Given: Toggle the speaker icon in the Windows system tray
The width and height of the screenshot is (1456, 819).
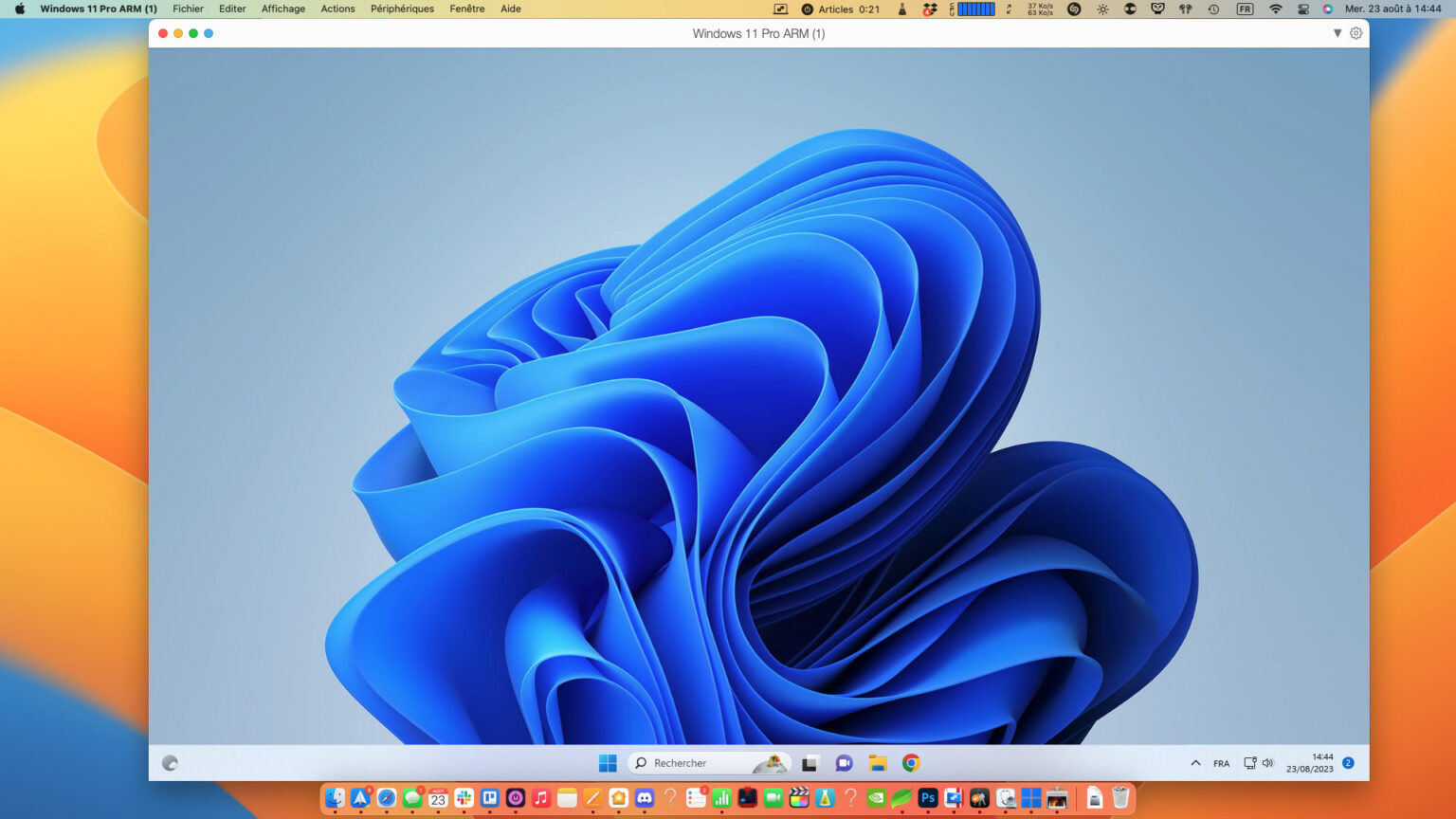Looking at the screenshot, I should click(1268, 762).
